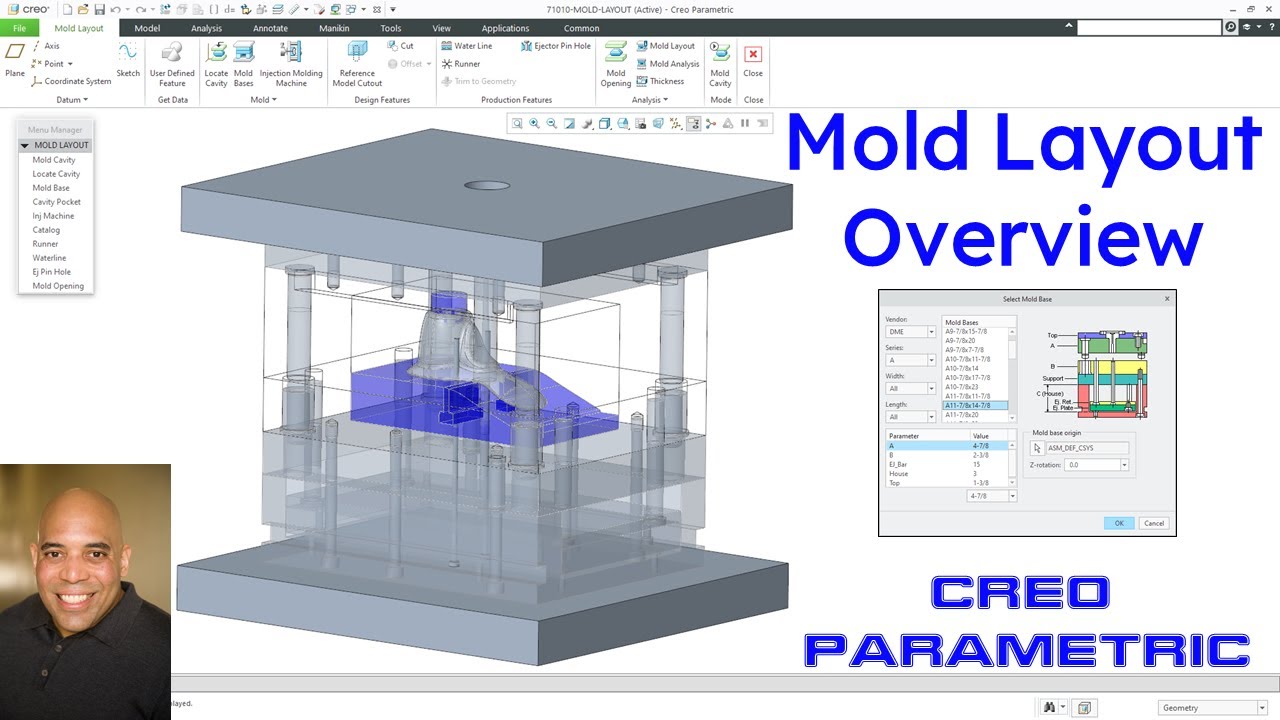The width and height of the screenshot is (1280, 720).
Task: Create a Coordinate System
Action: 71,82
